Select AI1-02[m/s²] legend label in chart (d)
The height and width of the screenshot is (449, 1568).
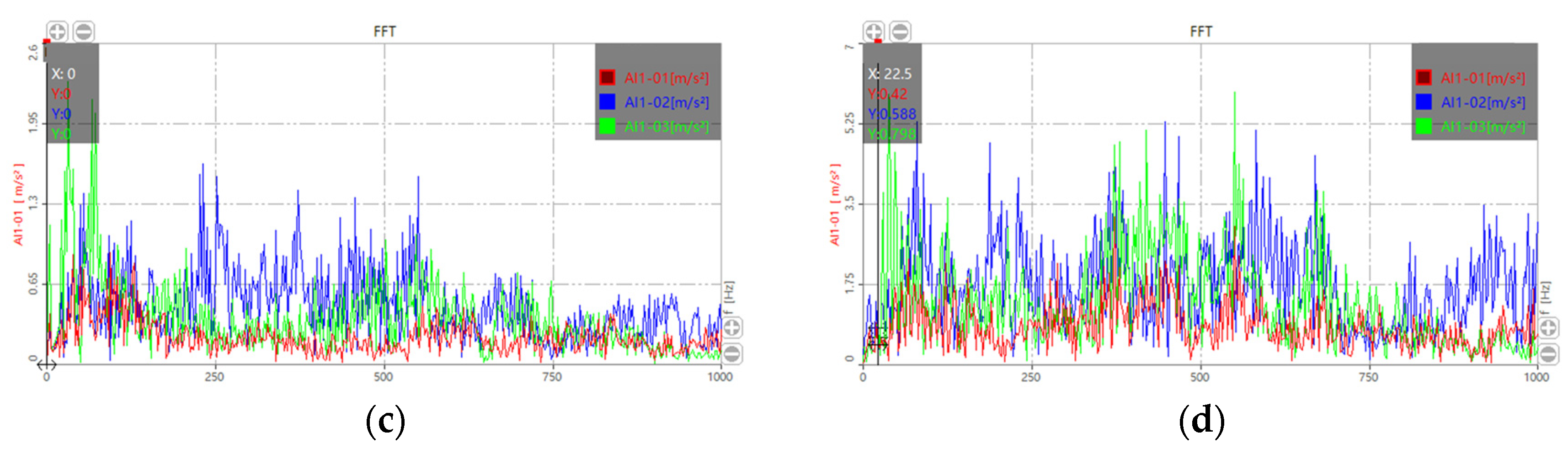coord(1483,102)
